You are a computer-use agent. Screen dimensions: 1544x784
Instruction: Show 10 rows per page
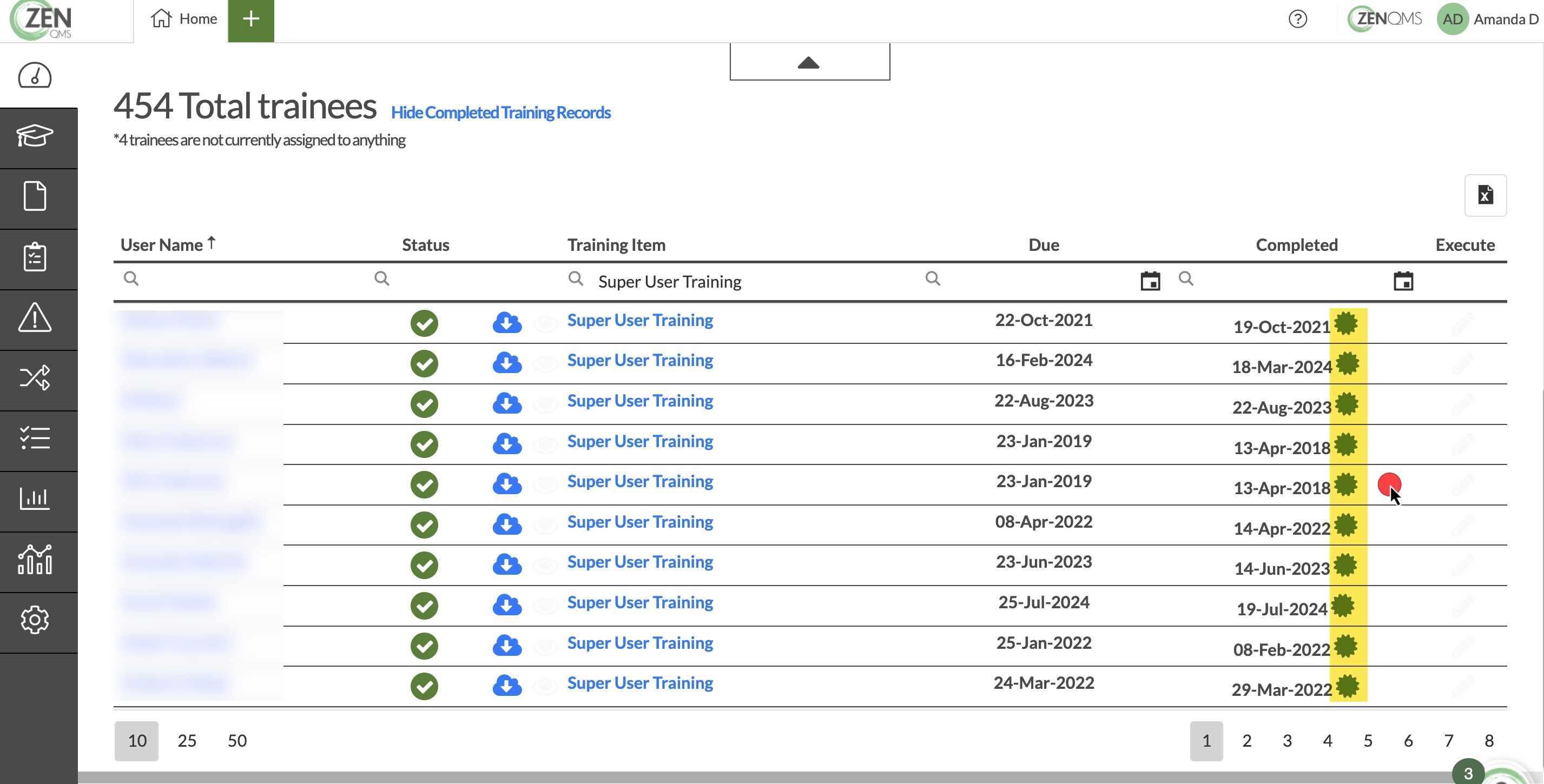pos(137,741)
